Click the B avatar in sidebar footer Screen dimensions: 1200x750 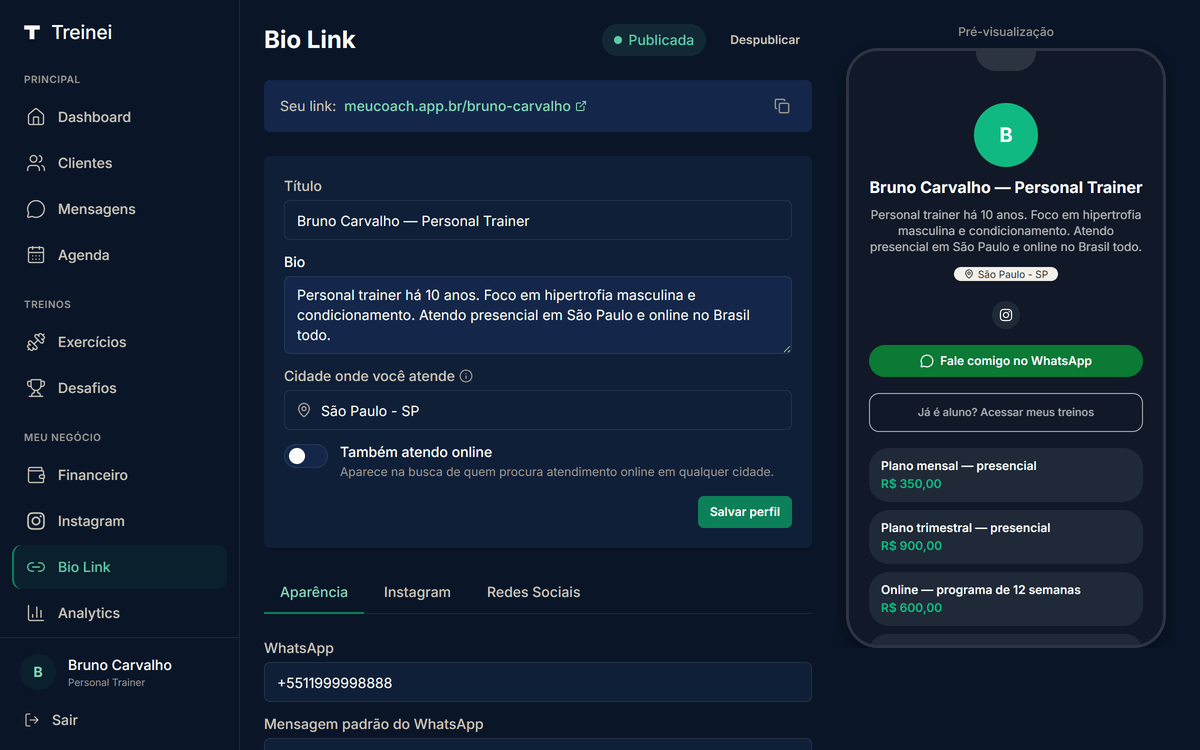pos(38,673)
